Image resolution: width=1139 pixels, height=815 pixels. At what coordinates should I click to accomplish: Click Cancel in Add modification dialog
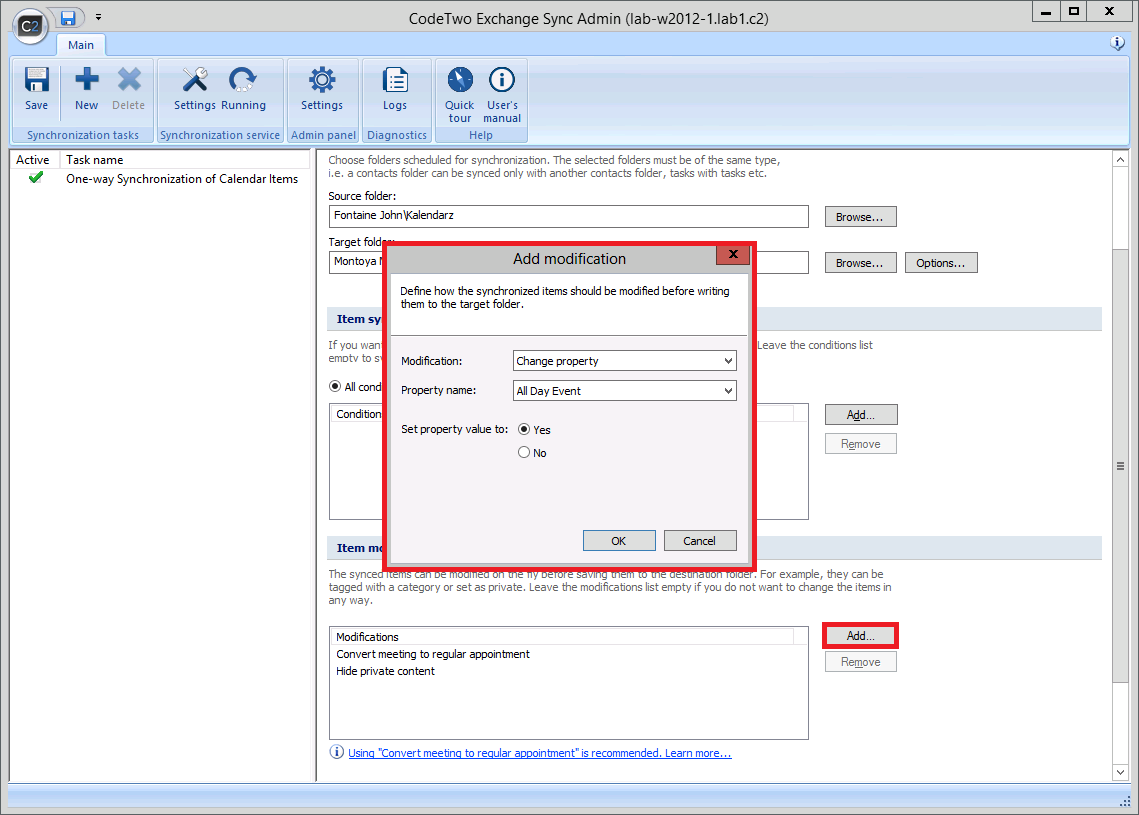click(700, 540)
